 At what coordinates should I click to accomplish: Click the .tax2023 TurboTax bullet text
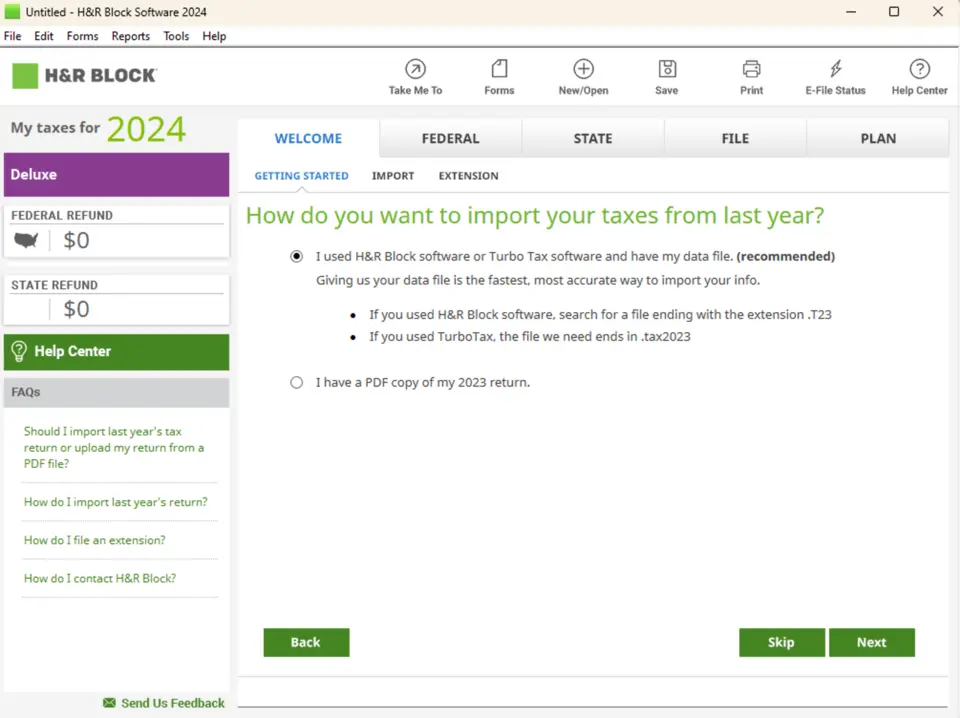[530, 337]
